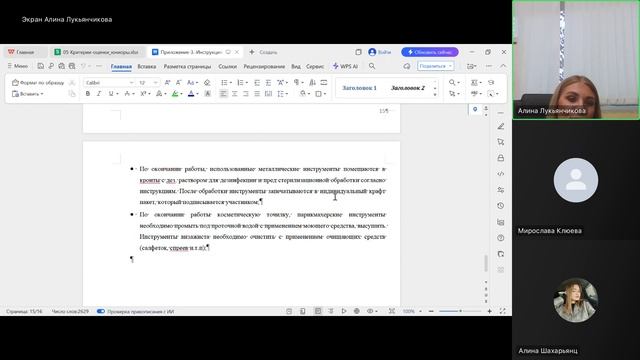Open the ribbon search magnifier
Viewport: 640px width, 360px height.
[x=372, y=66]
